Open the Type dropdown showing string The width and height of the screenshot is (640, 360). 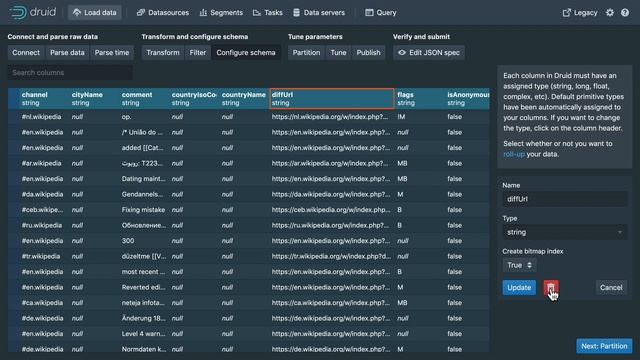(x=564, y=232)
